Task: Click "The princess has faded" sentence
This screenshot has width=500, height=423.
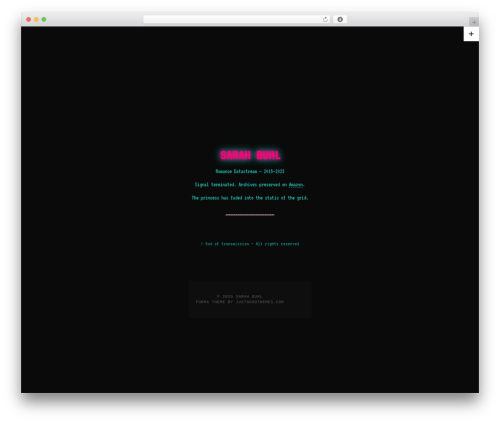Action: 250,198
